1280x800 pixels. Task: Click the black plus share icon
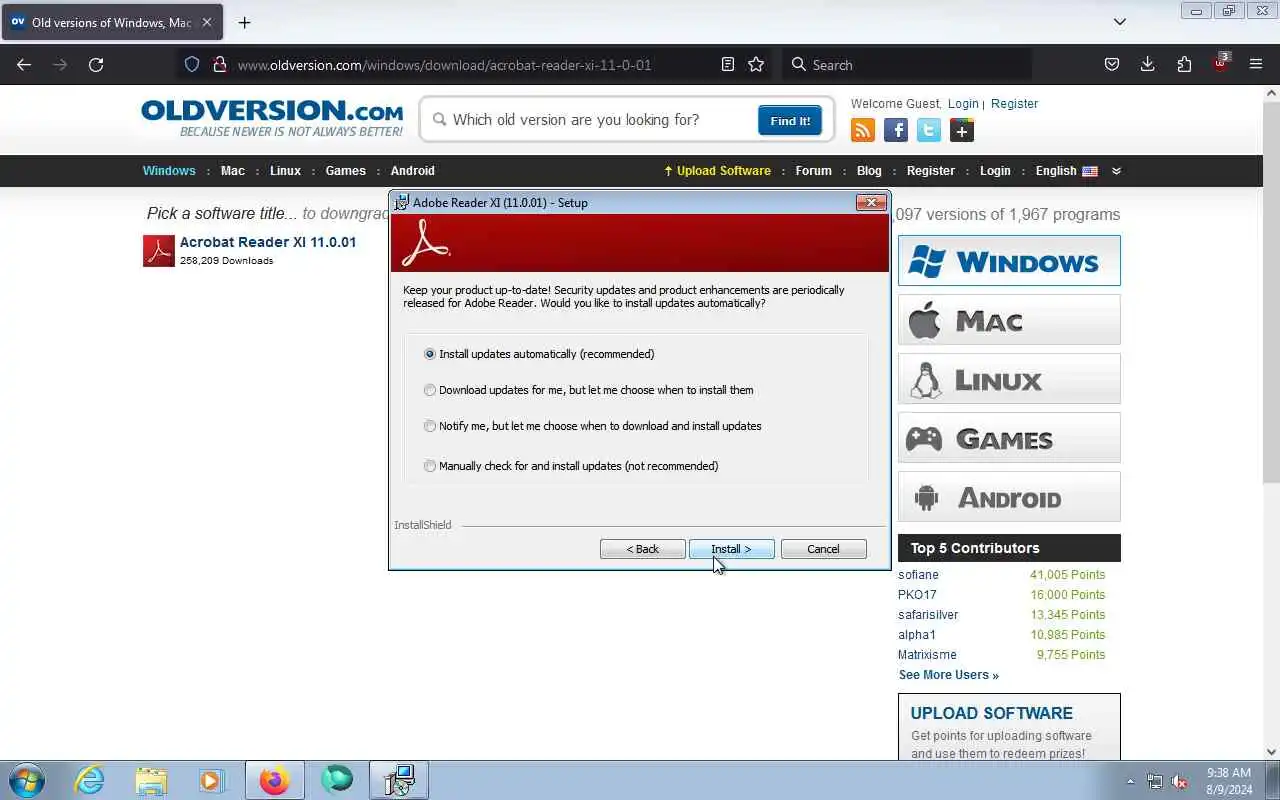tap(962, 130)
